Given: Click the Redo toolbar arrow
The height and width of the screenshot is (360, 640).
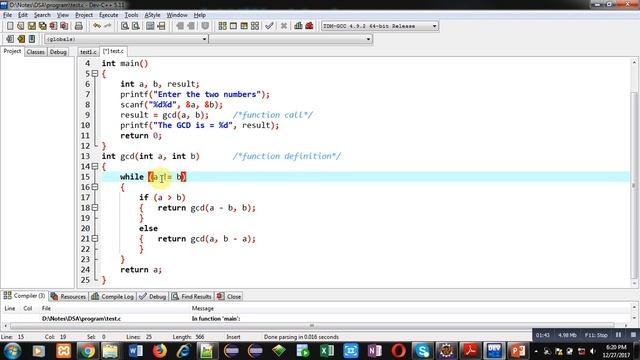Looking at the screenshot, I should point(108,26).
